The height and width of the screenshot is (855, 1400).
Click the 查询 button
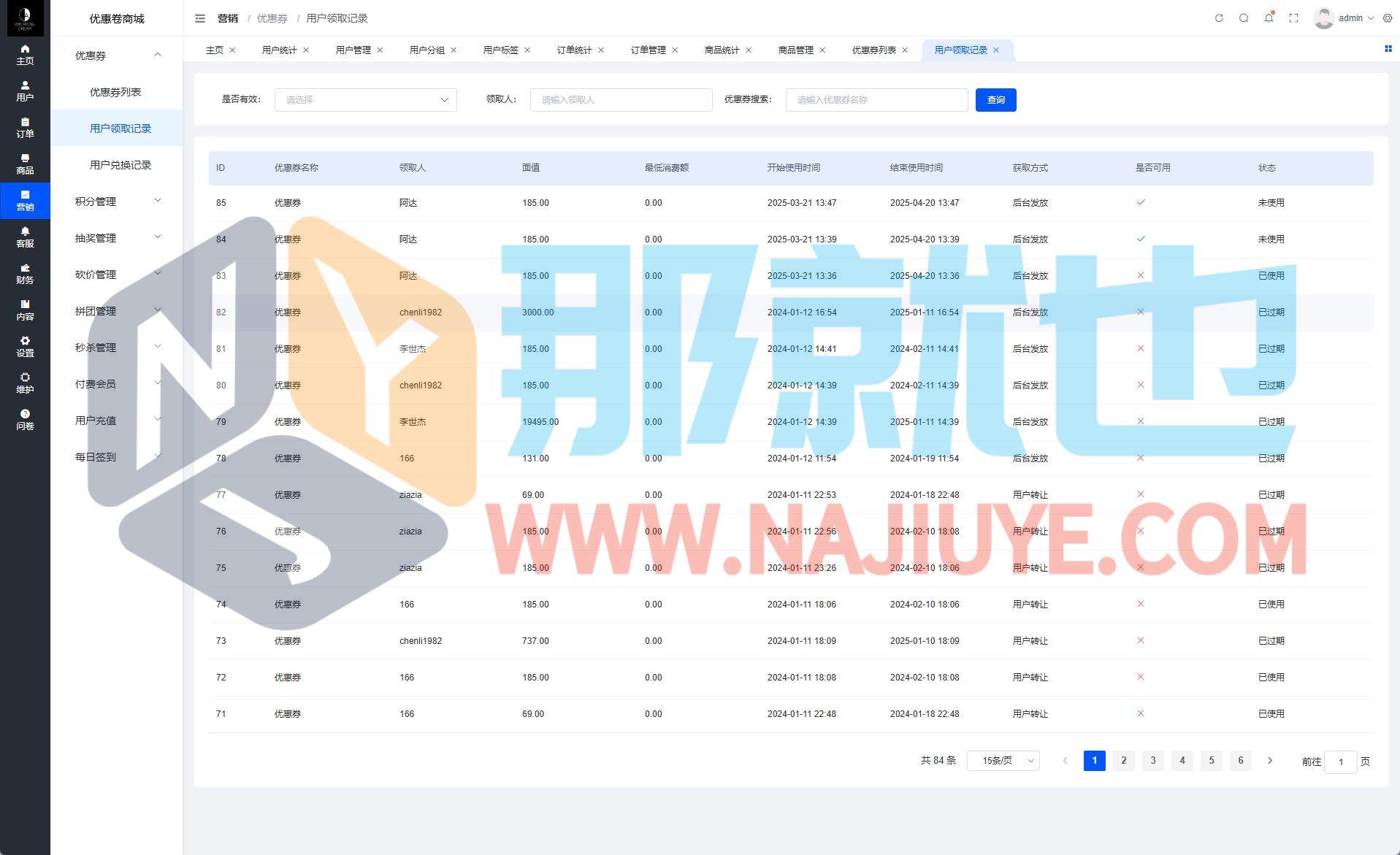pyautogui.click(x=995, y=100)
